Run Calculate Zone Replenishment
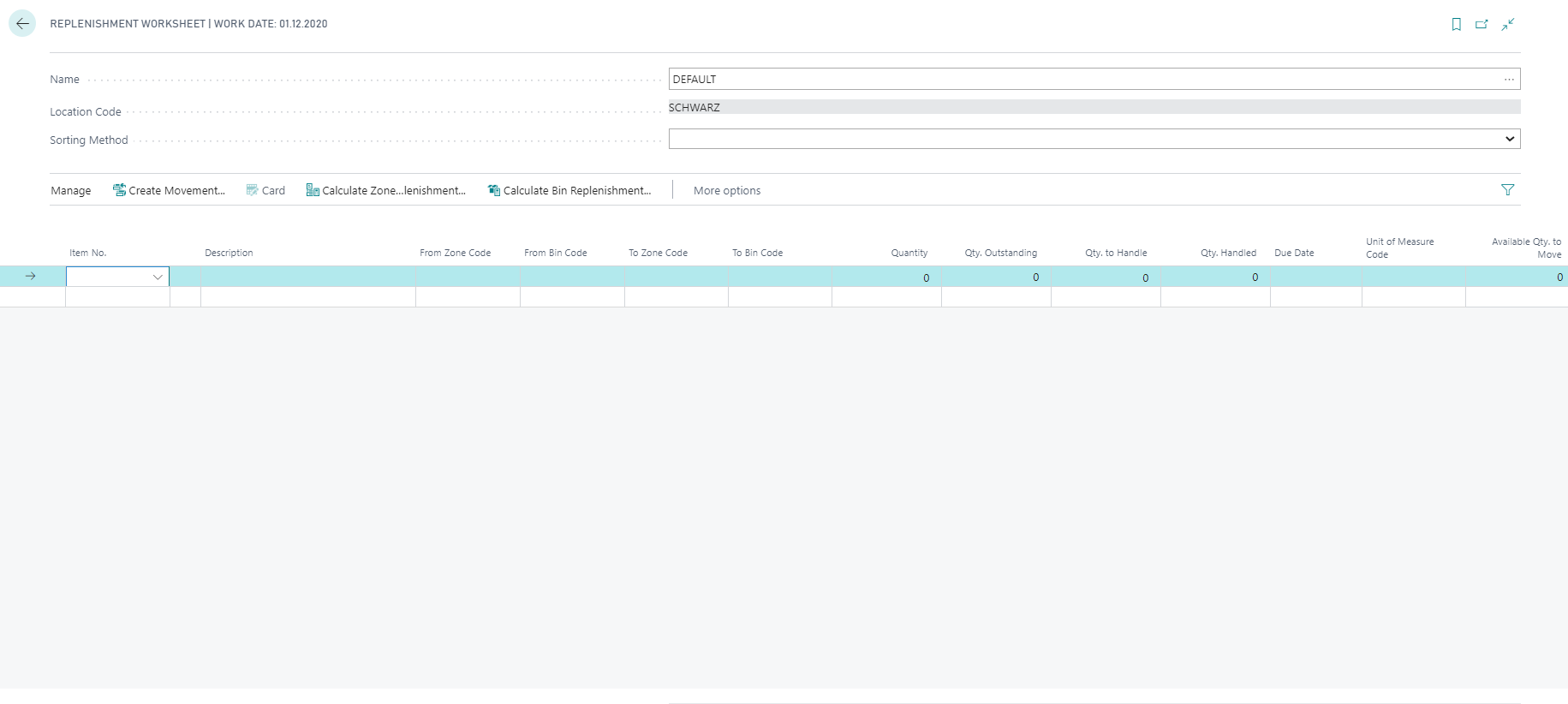The width and height of the screenshot is (1568, 704). coord(386,190)
